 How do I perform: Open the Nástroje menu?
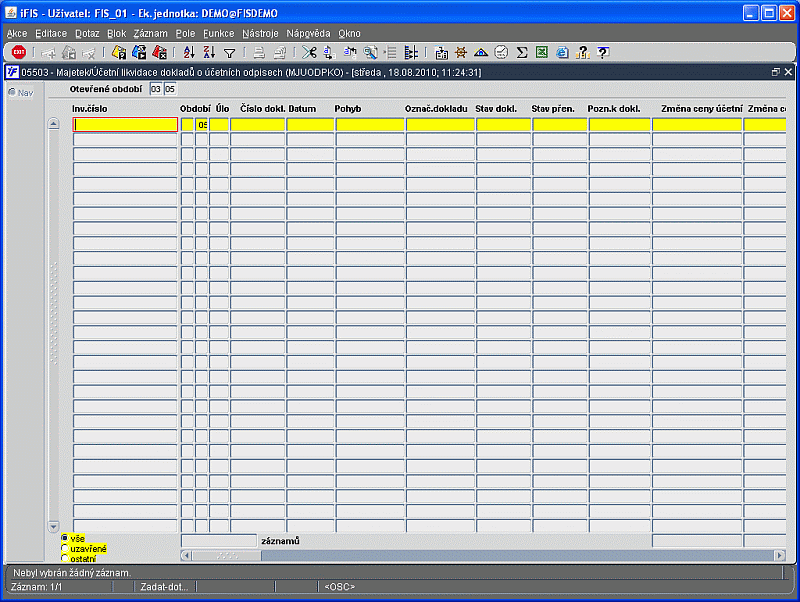(260, 34)
